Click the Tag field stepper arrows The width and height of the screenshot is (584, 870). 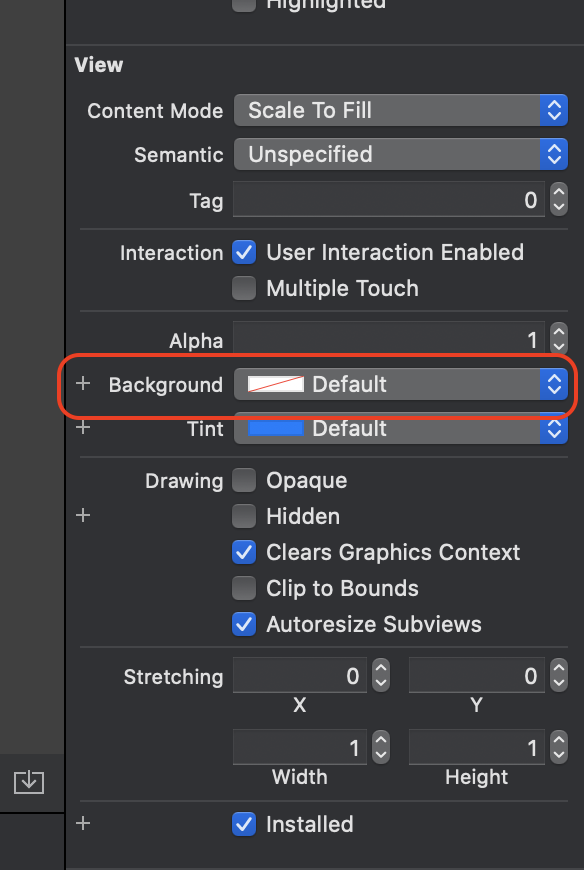(x=558, y=199)
